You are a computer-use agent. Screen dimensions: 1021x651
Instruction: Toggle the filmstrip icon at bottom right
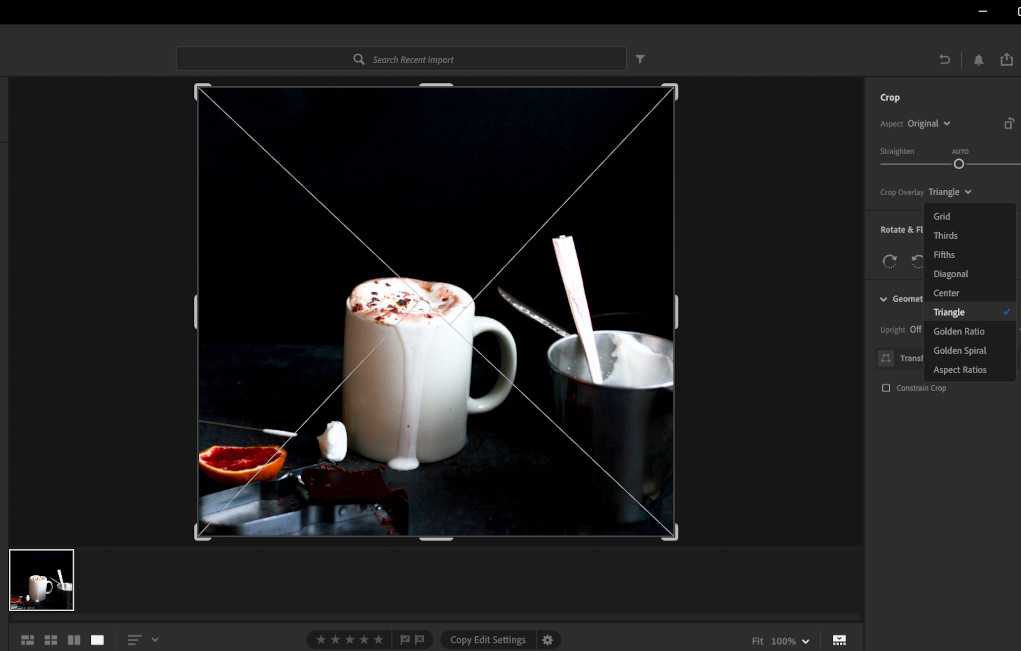[839, 640]
